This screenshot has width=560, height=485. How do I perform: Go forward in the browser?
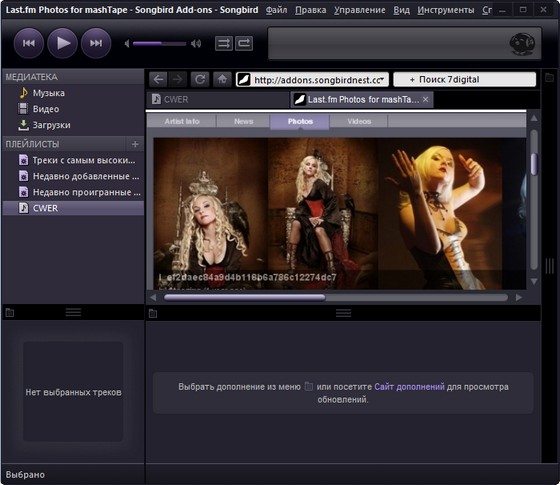point(178,79)
